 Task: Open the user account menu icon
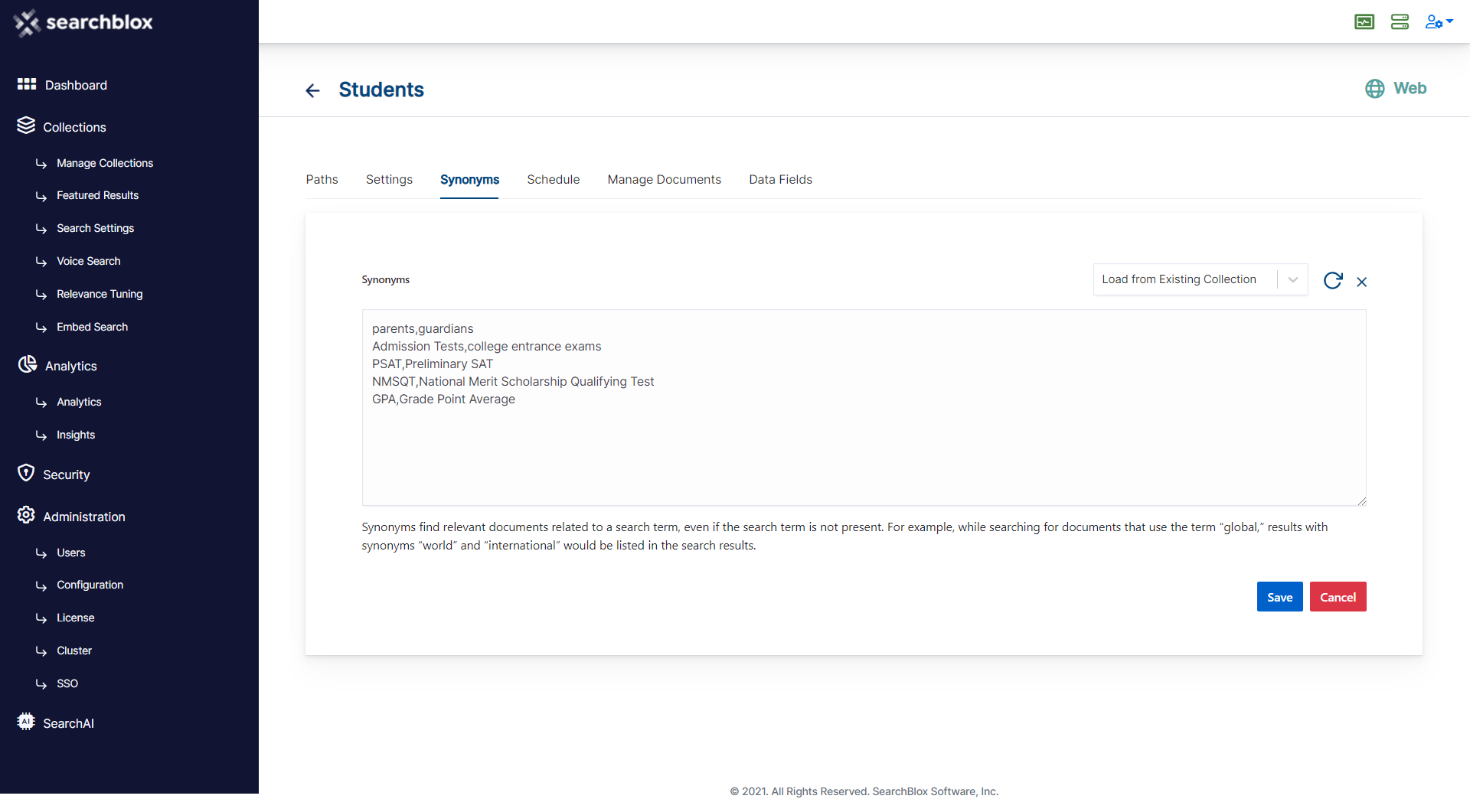click(1439, 22)
